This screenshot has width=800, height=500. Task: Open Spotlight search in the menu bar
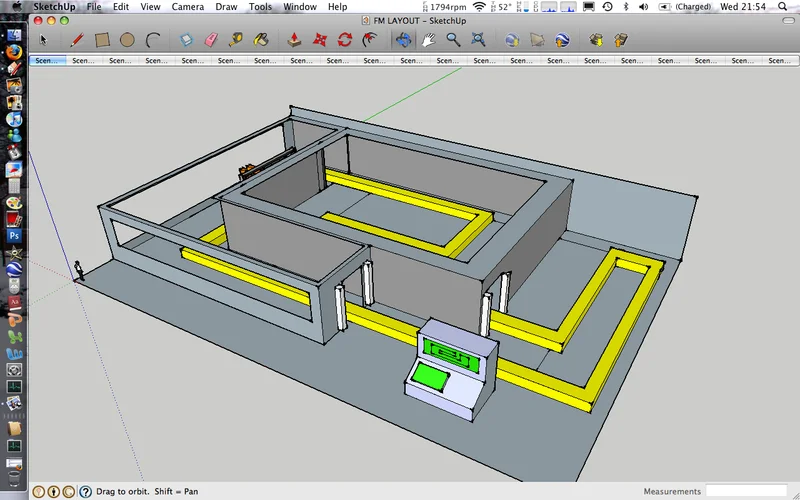(x=783, y=7)
